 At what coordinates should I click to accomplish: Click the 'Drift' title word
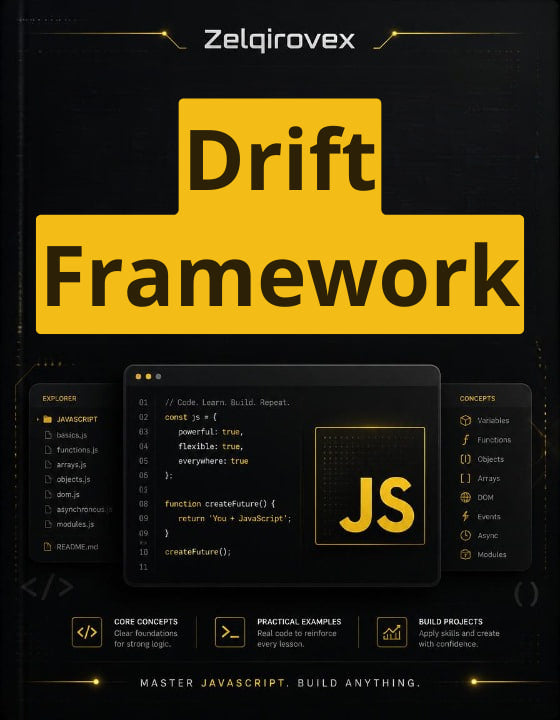(280, 158)
